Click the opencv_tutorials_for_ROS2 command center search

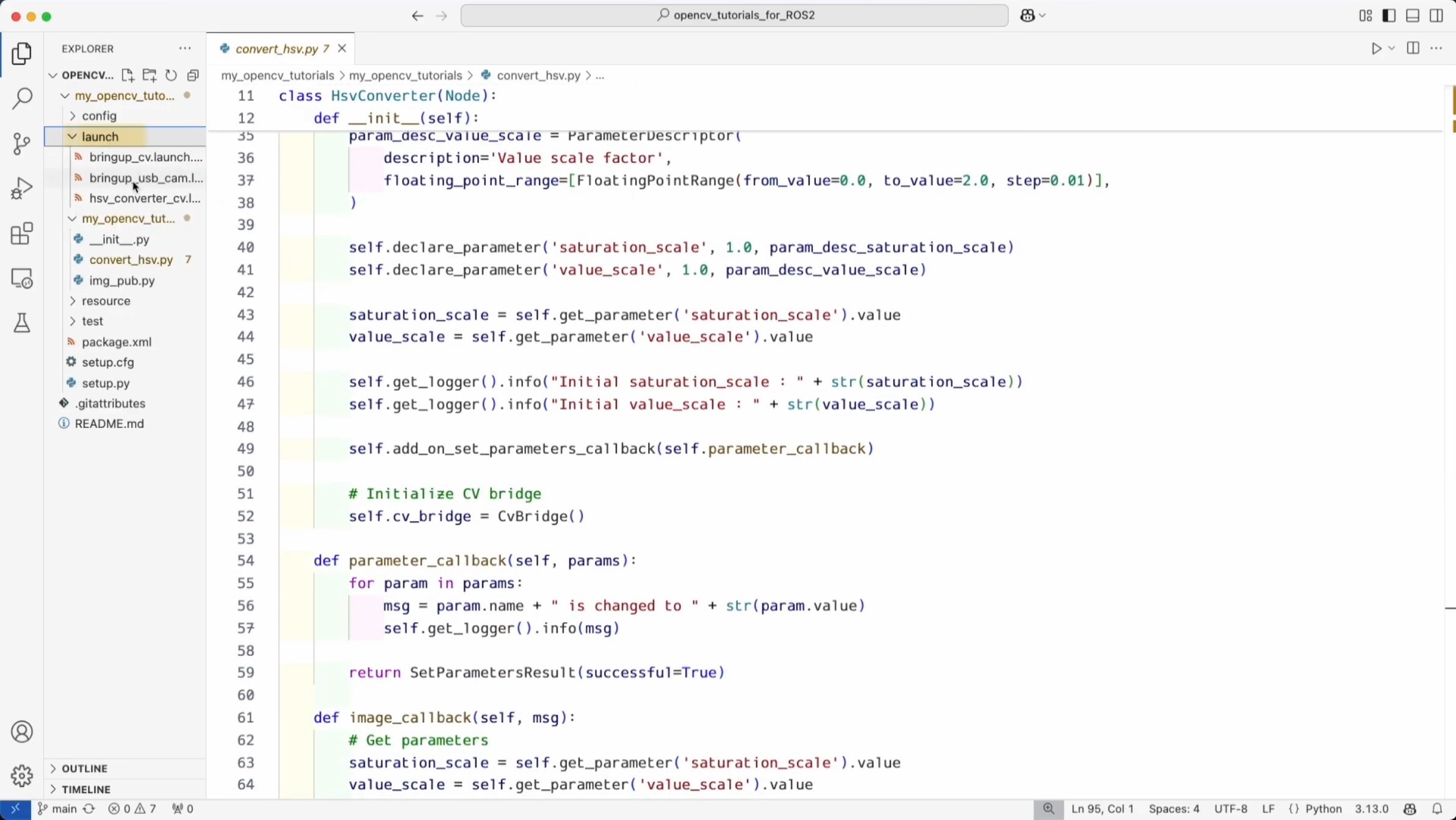click(734, 15)
